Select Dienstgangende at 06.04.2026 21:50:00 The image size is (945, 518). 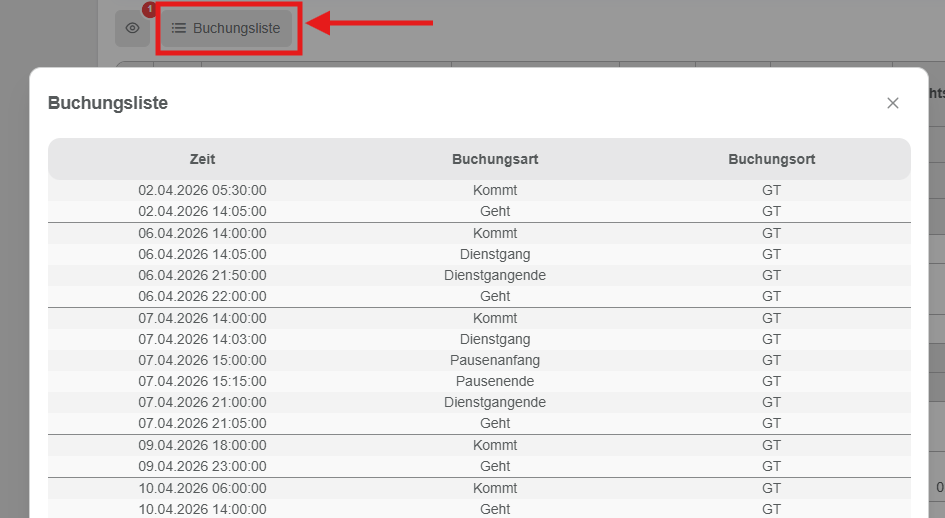pos(479,275)
